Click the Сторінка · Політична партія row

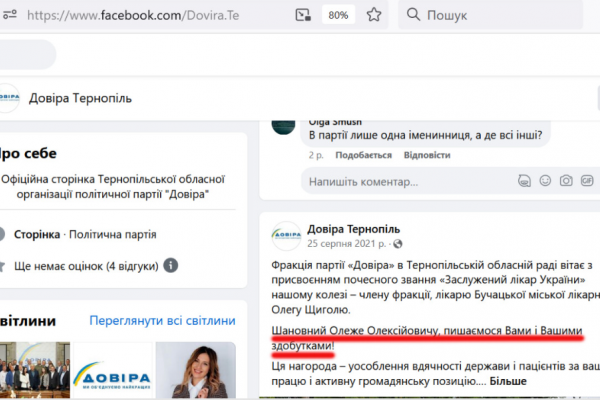(x=85, y=234)
